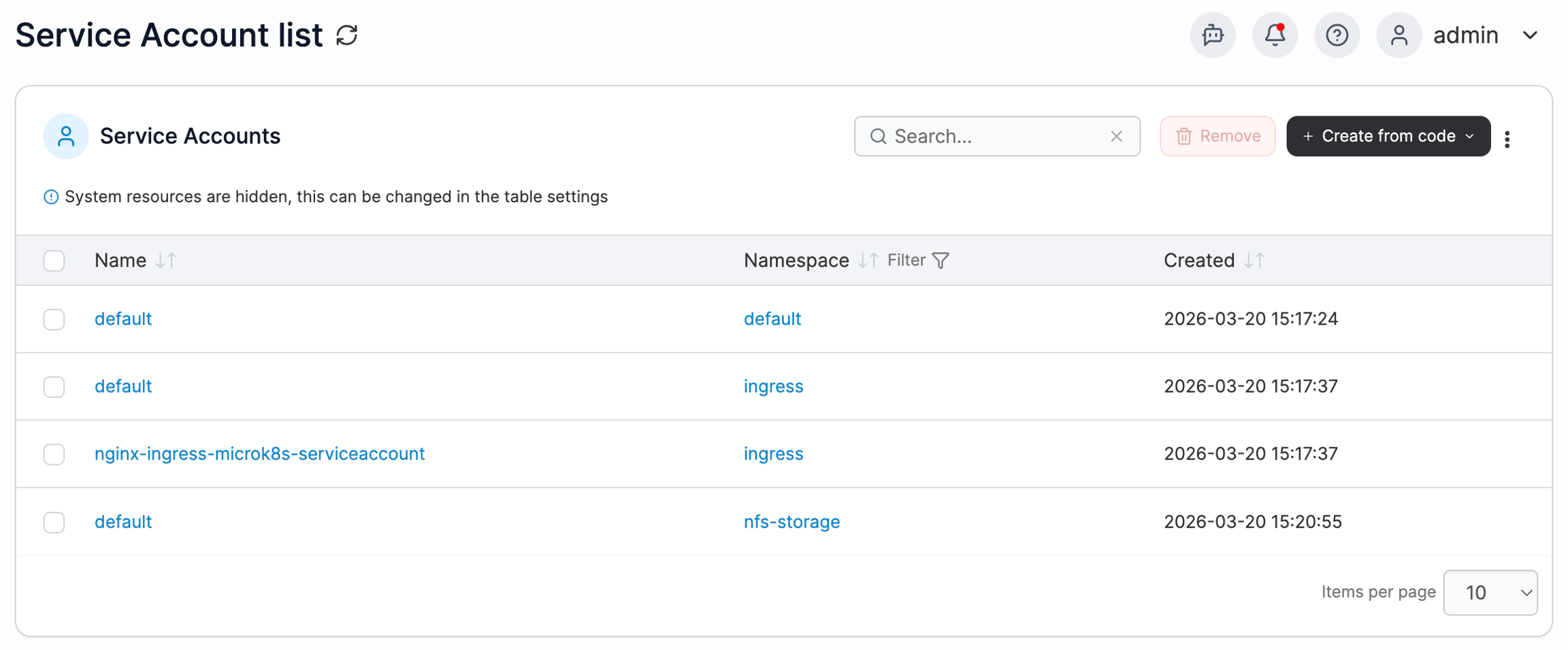Open the three-dot table settings menu
The image size is (1568, 650).
[x=1507, y=139]
